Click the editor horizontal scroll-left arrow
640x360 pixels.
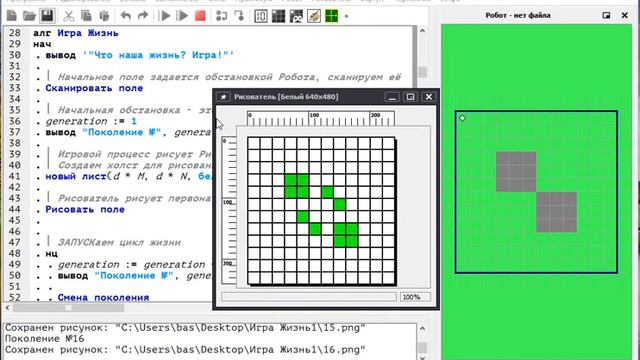pos(7,308)
